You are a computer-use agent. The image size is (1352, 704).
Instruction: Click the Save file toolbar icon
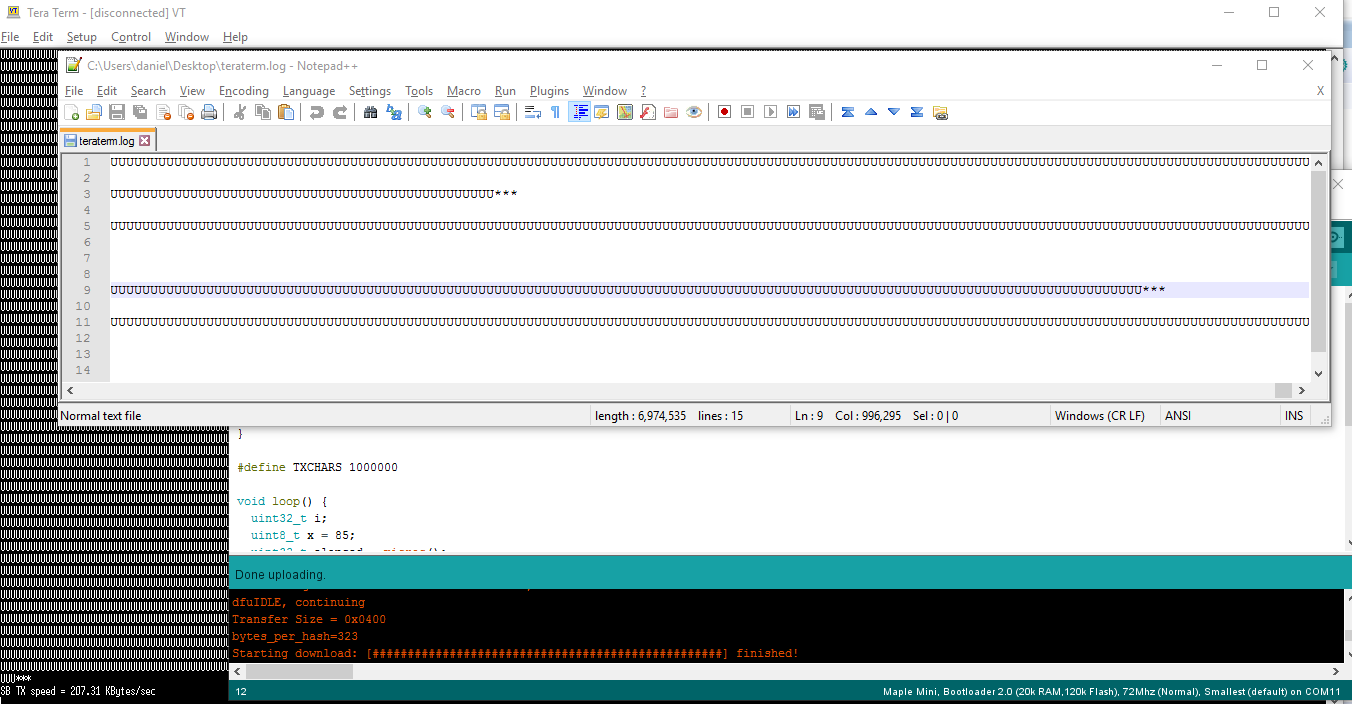pyautogui.click(x=117, y=112)
